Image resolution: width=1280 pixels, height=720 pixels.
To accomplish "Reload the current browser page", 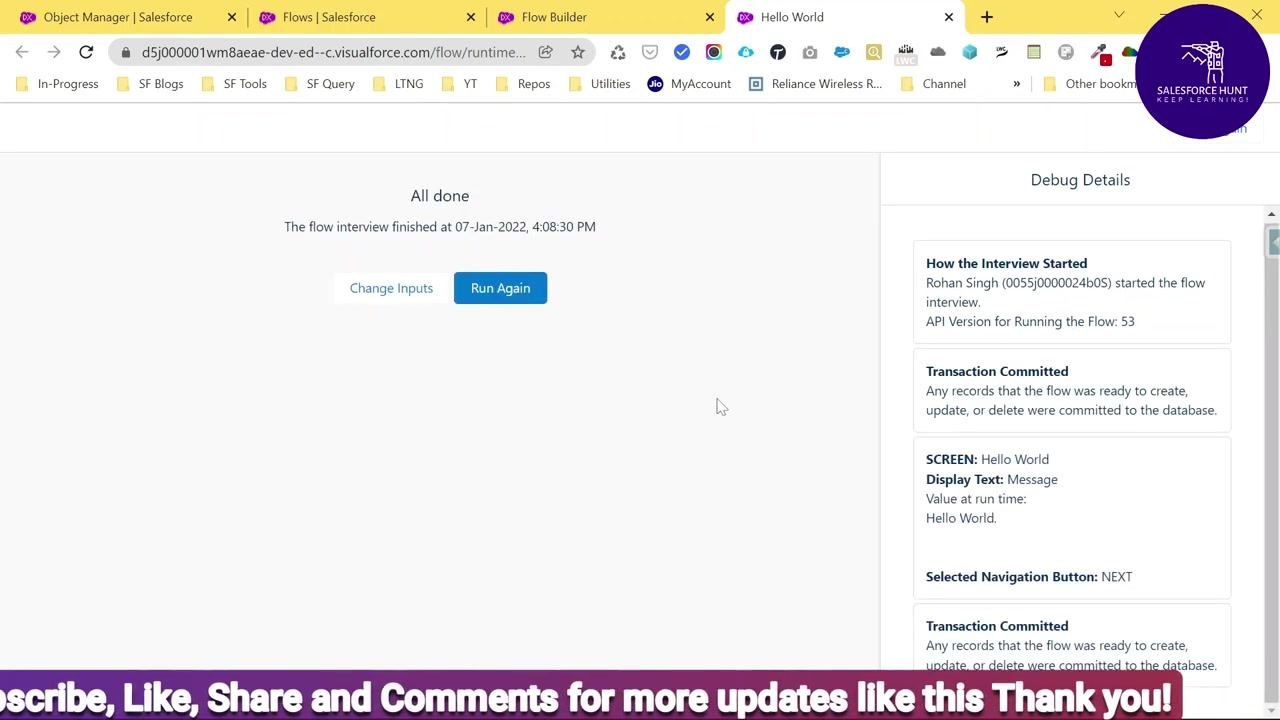I will point(86,52).
